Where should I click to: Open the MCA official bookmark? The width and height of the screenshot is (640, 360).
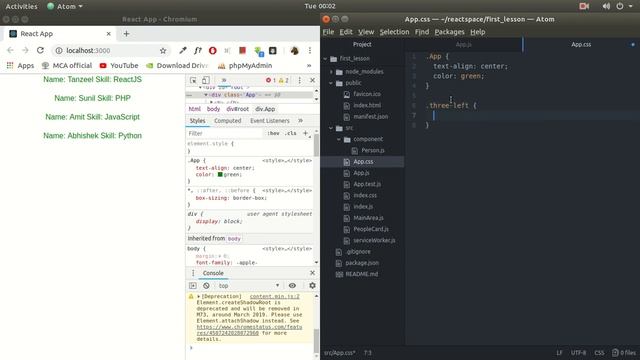(x=67, y=65)
